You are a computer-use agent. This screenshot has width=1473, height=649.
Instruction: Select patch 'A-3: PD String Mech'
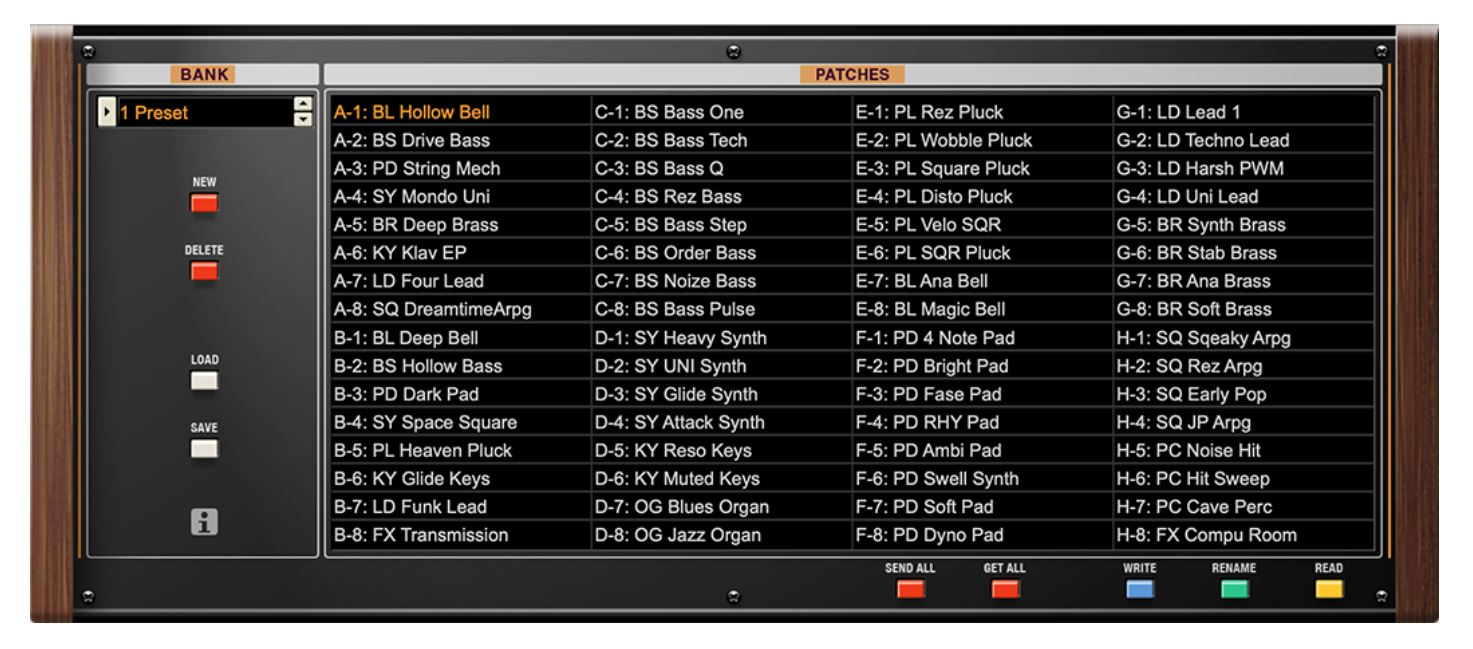pos(461,168)
